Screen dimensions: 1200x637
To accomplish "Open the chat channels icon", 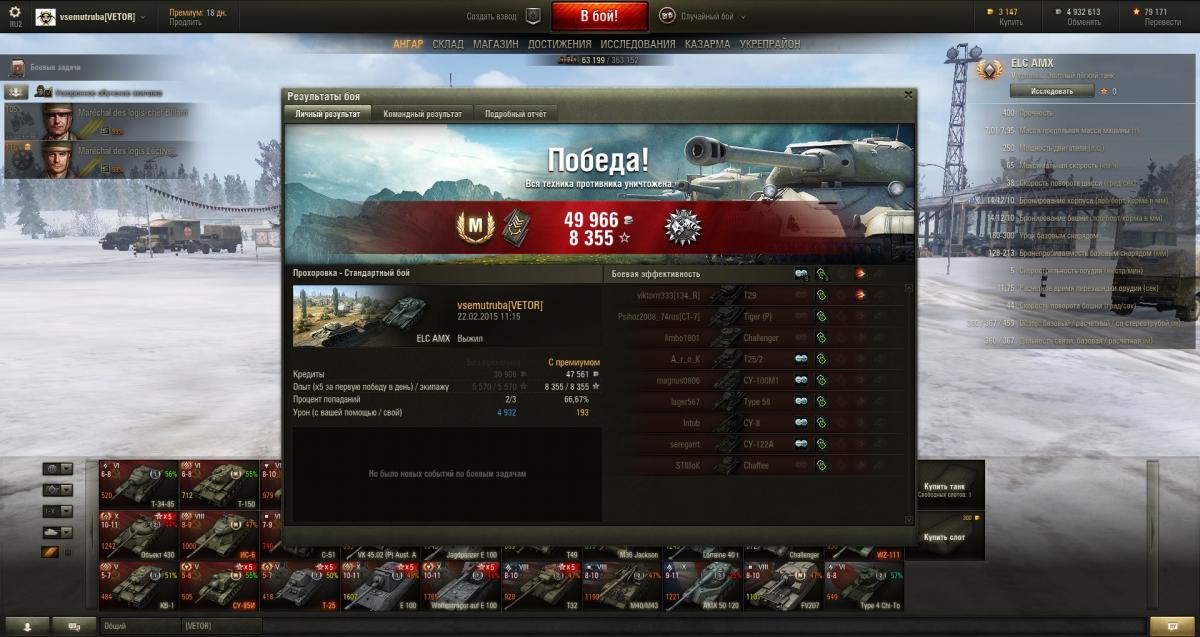I will pos(75,626).
